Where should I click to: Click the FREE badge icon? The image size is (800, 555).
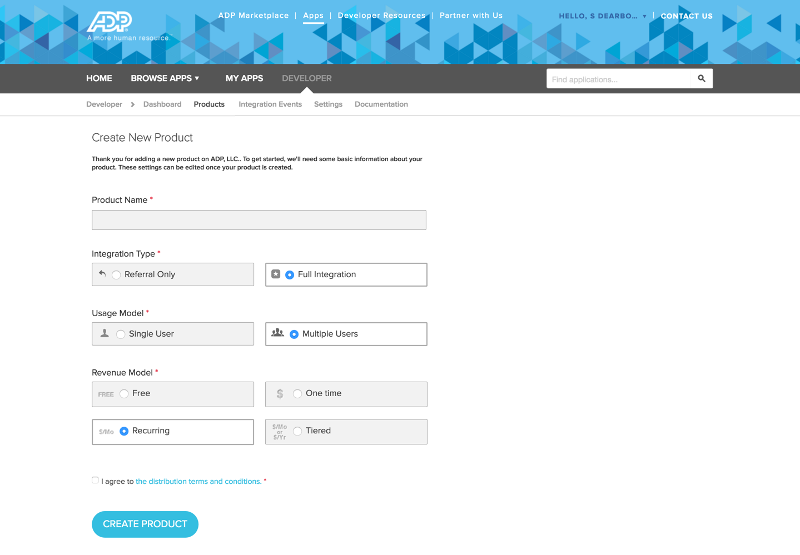(106, 394)
